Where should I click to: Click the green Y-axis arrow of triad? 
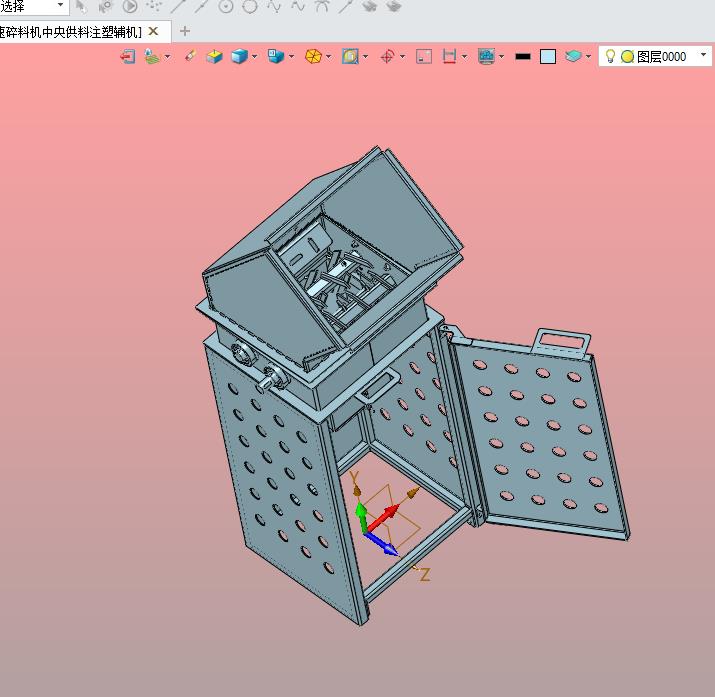click(361, 516)
